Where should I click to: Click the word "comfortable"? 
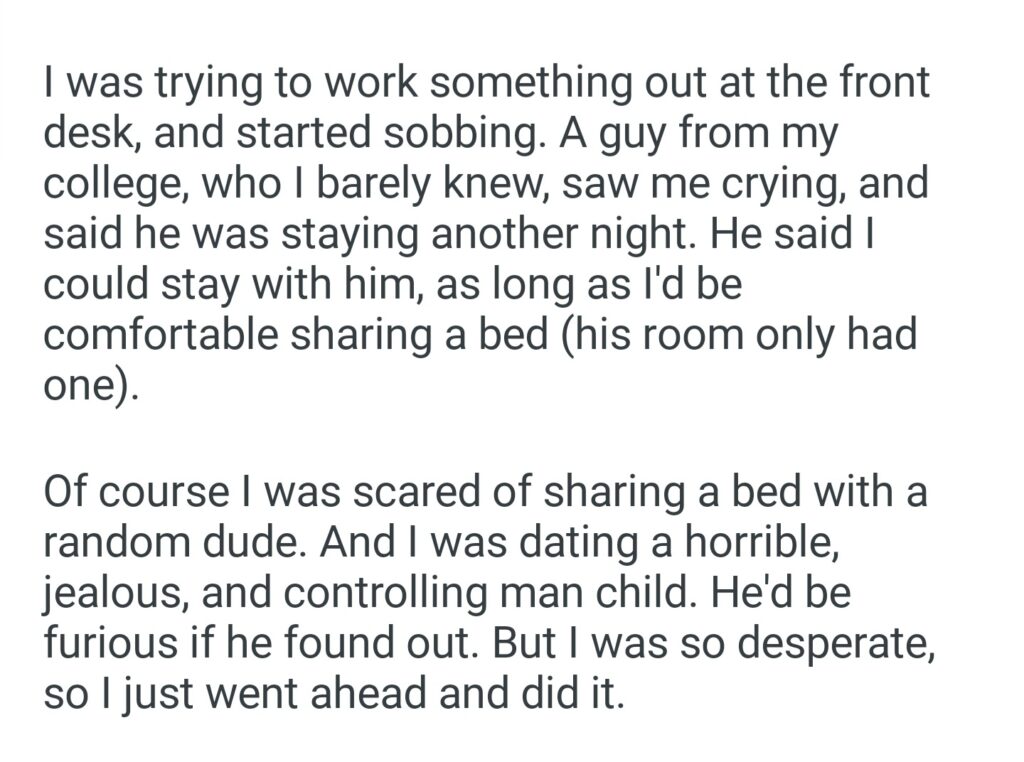pos(161,335)
